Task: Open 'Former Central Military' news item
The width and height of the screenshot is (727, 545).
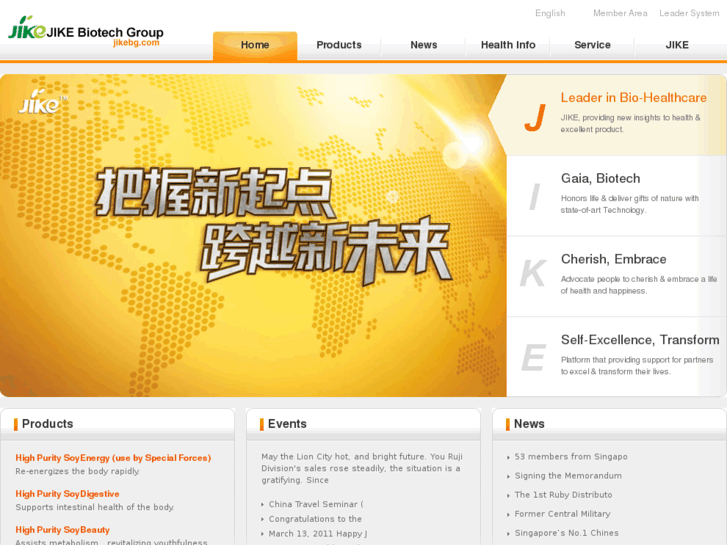Action: (x=562, y=514)
